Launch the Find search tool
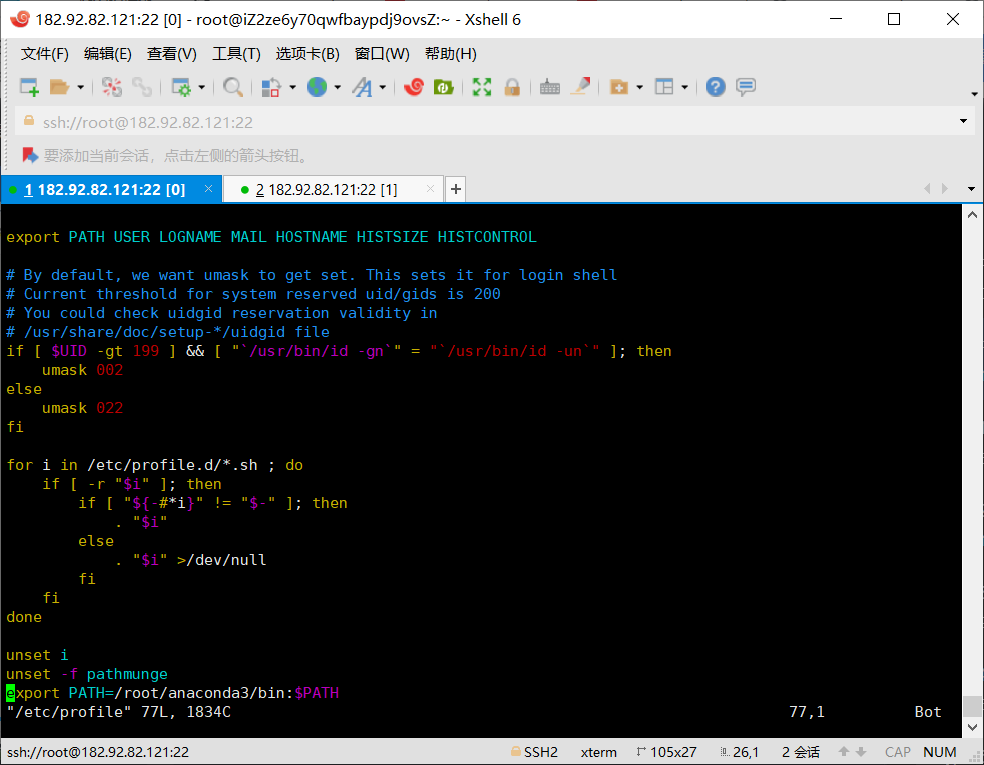The height and width of the screenshot is (765, 984). pyautogui.click(x=231, y=87)
